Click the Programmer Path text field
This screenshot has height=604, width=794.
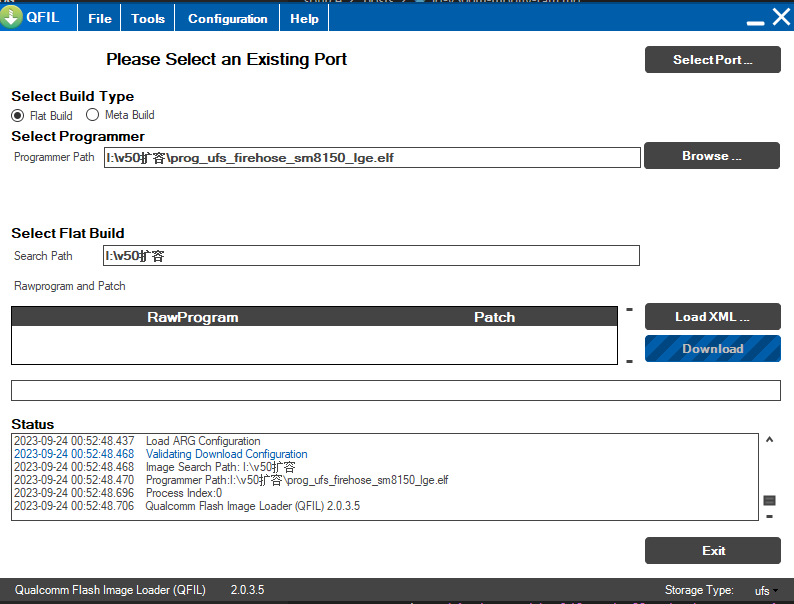[x=372, y=158]
